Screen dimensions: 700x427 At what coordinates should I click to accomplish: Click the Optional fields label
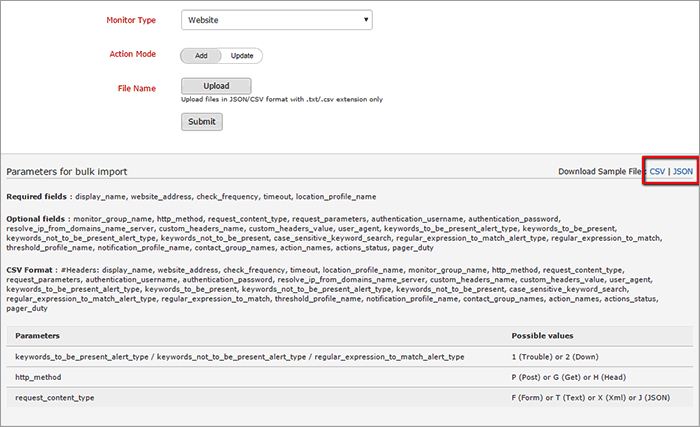[38, 218]
